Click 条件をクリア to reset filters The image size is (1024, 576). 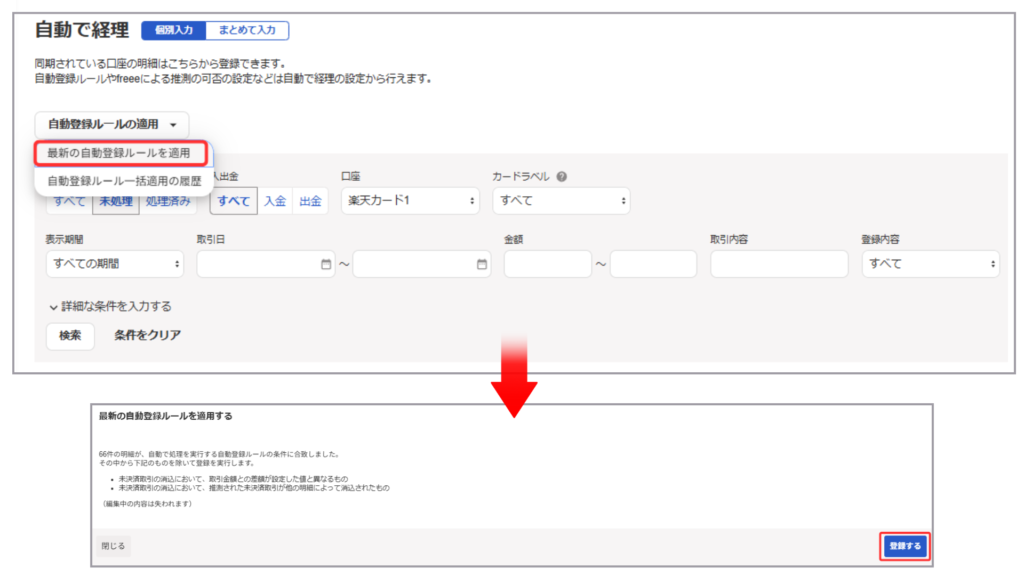pyautogui.click(x=148, y=336)
